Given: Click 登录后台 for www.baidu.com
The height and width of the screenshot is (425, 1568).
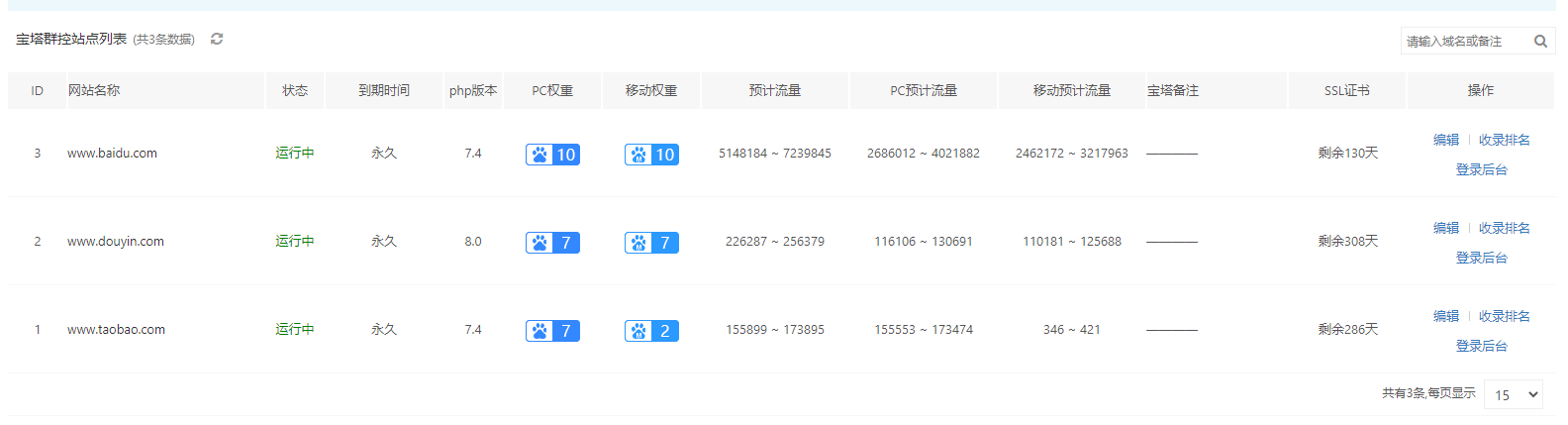Looking at the screenshot, I should click(x=1482, y=169).
